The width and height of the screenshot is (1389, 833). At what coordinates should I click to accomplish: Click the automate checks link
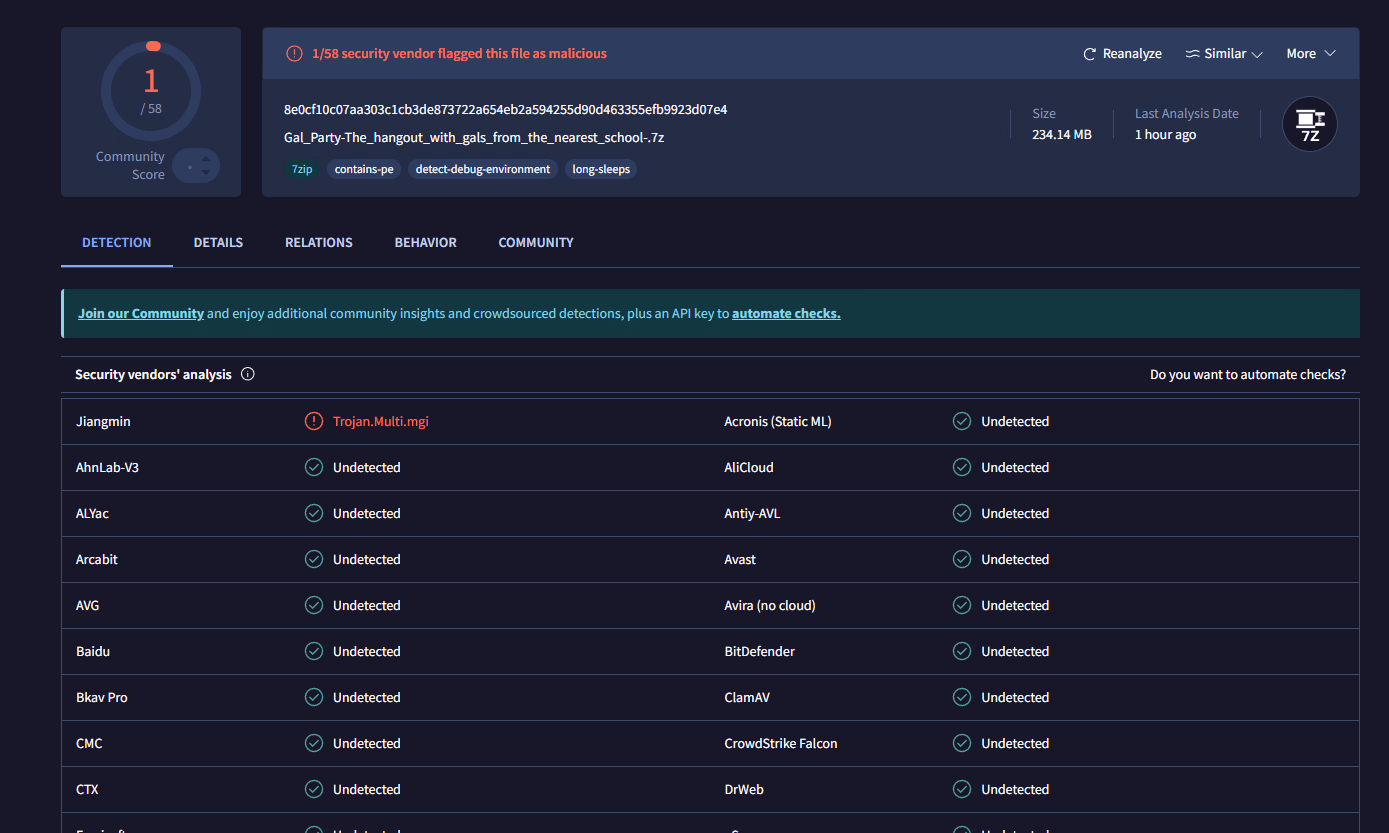[x=786, y=314]
